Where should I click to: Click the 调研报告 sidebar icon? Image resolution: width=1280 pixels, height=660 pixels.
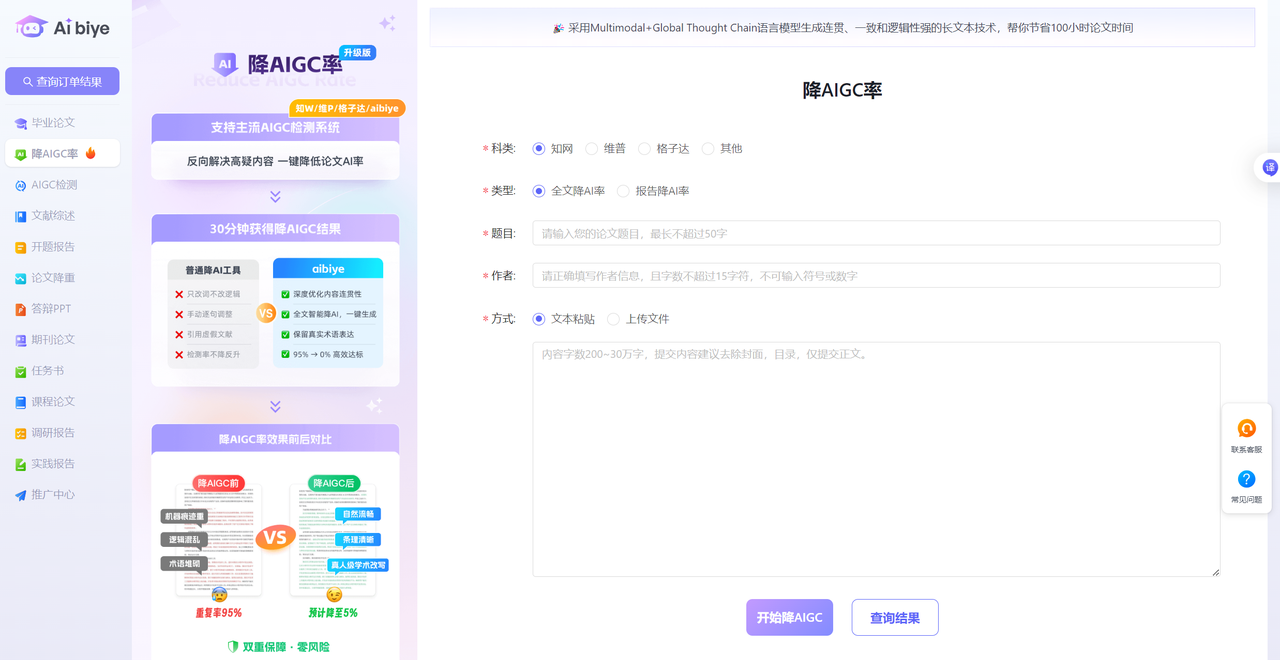[21, 433]
